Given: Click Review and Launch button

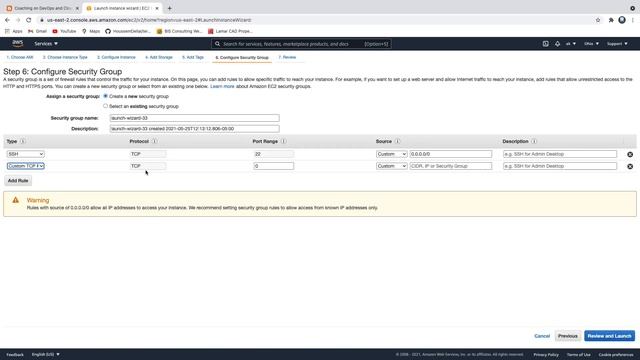Looking at the screenshot, I should coord(609,336).
